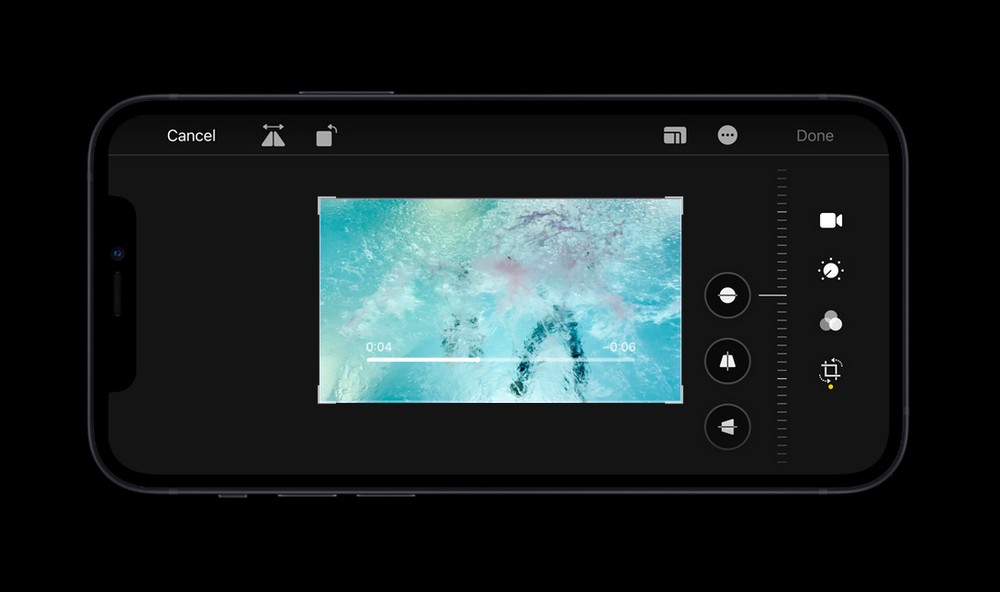This screenshot has height=592, width=1000.
Task: Tap the Cancel button
Action: [x=191, y=136]
